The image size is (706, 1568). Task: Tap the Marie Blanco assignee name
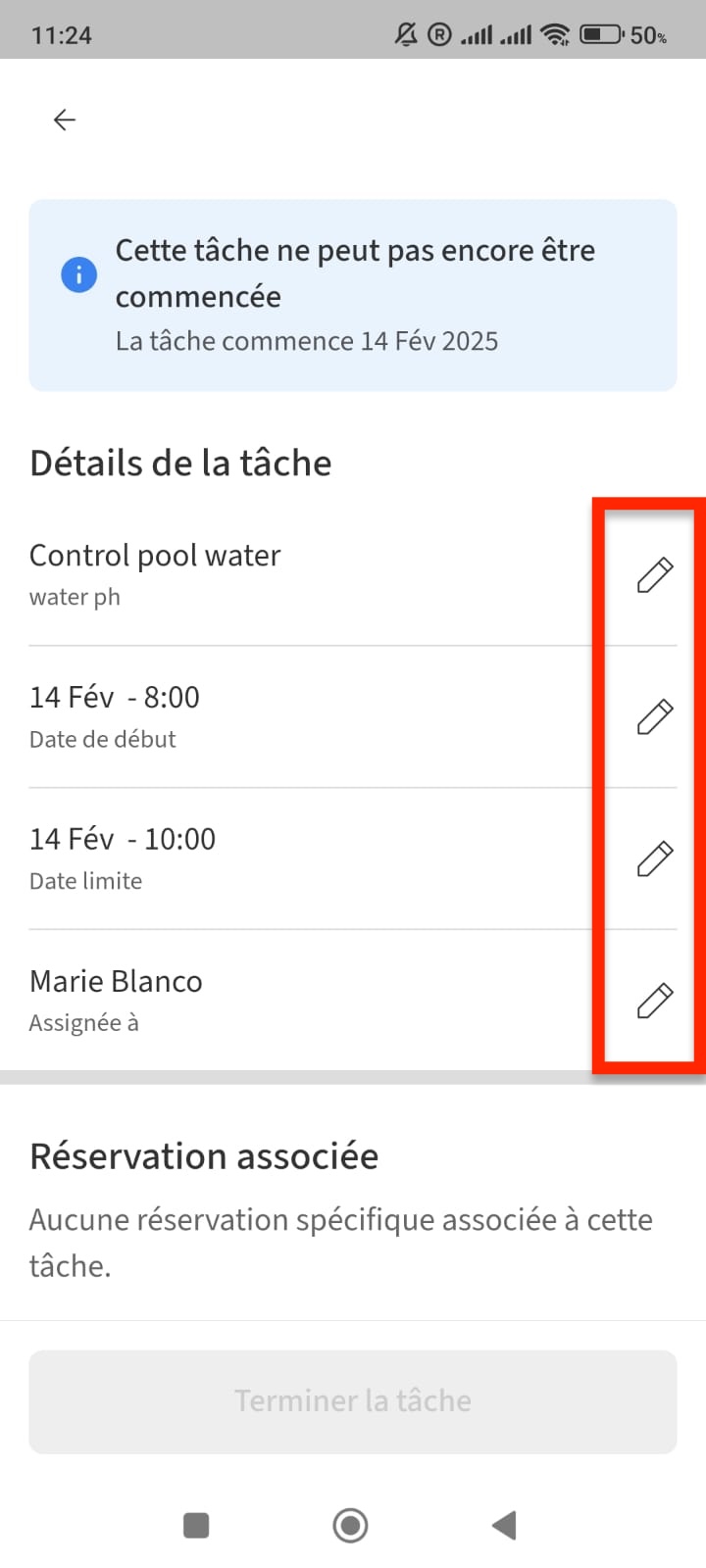coord(116,982)
